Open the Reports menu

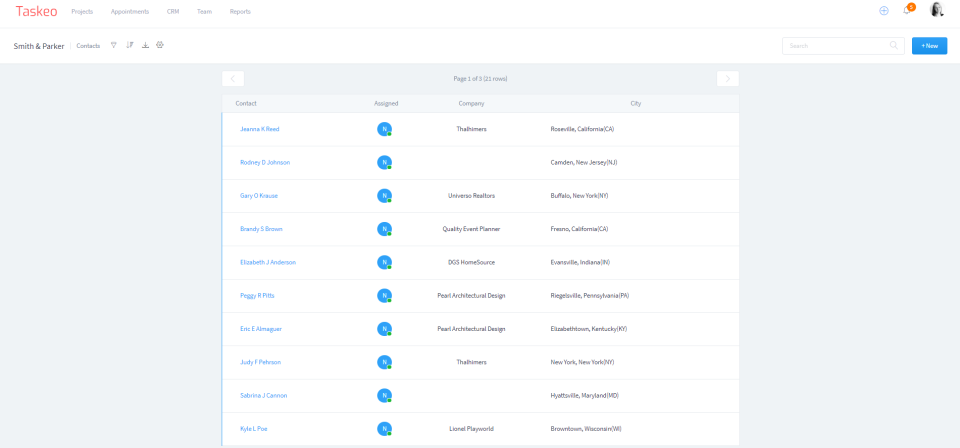[240, 12]
